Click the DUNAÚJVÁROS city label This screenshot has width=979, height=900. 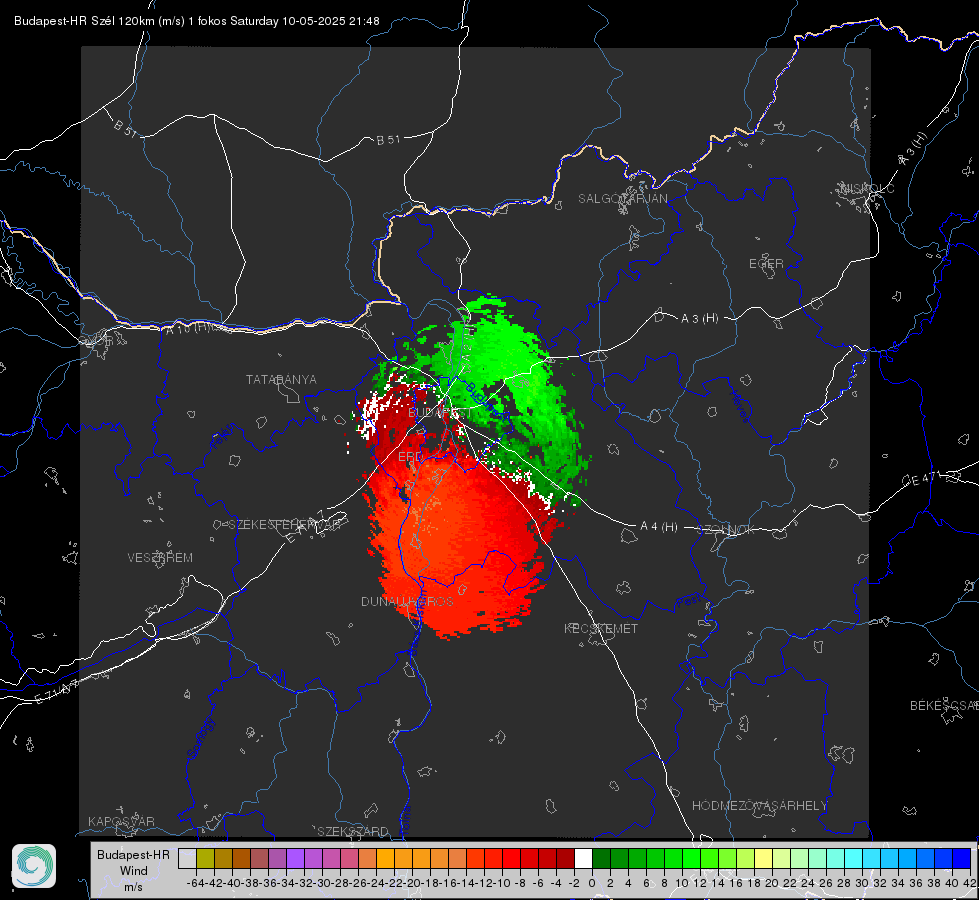(x=407, y=601)
